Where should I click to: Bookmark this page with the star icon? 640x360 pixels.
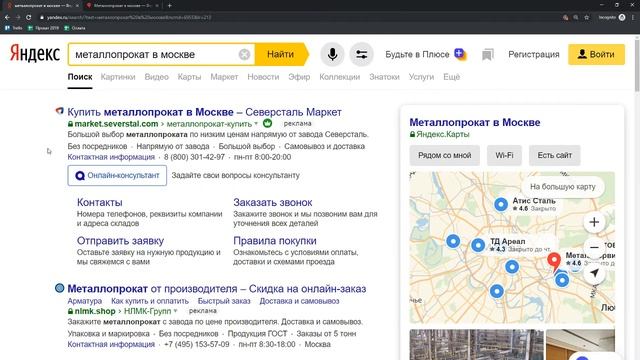coord(587,17)
